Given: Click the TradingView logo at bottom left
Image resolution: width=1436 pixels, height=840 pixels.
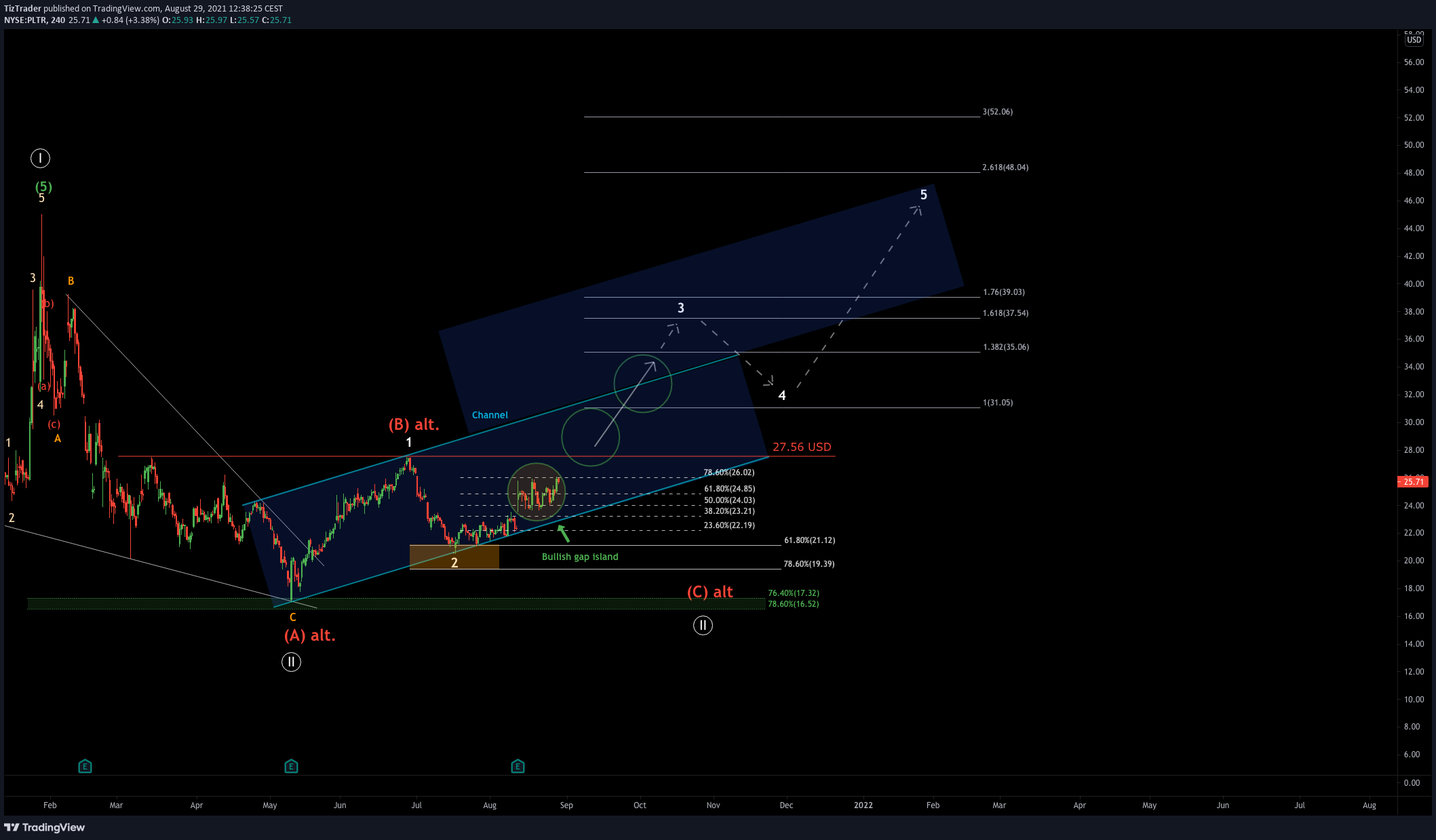Looking at the screenshot, I should 45,827.
